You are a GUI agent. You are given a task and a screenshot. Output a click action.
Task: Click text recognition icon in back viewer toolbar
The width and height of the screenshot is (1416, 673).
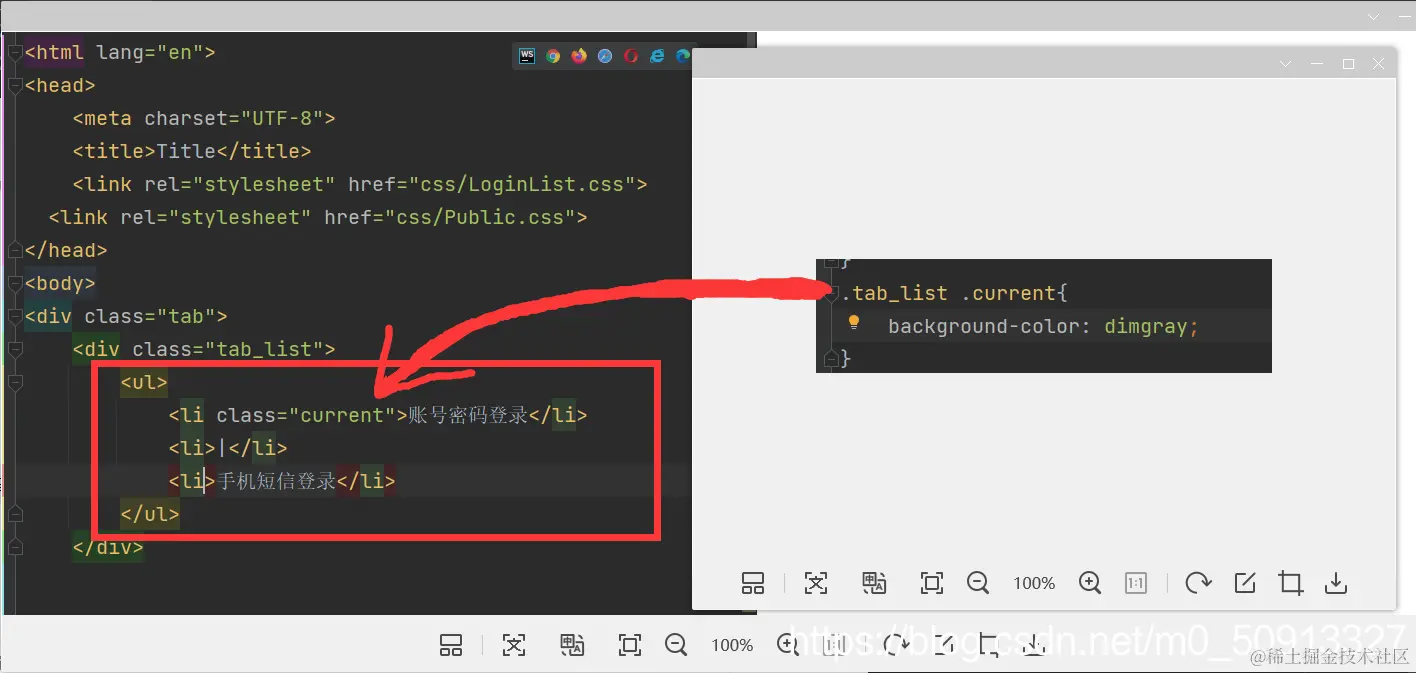click(x=514, y=645)
